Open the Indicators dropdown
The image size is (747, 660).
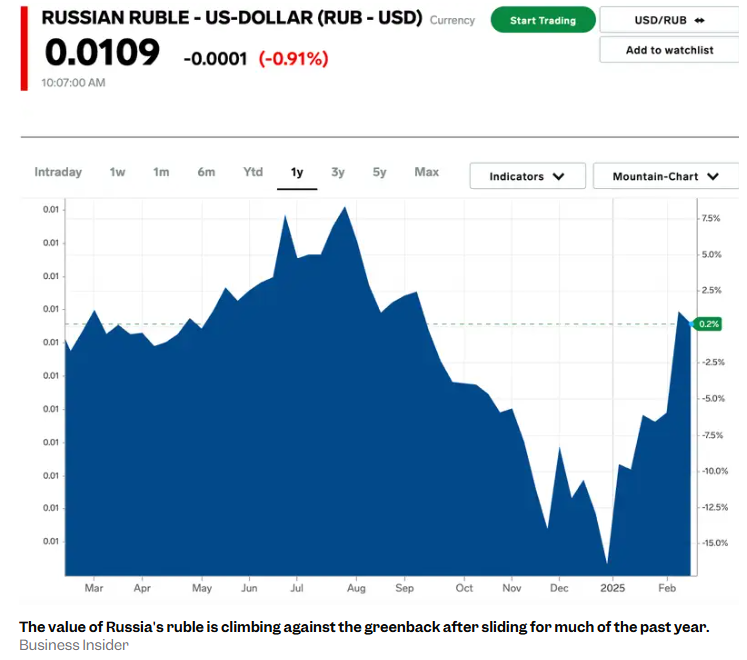pos(527,176)
